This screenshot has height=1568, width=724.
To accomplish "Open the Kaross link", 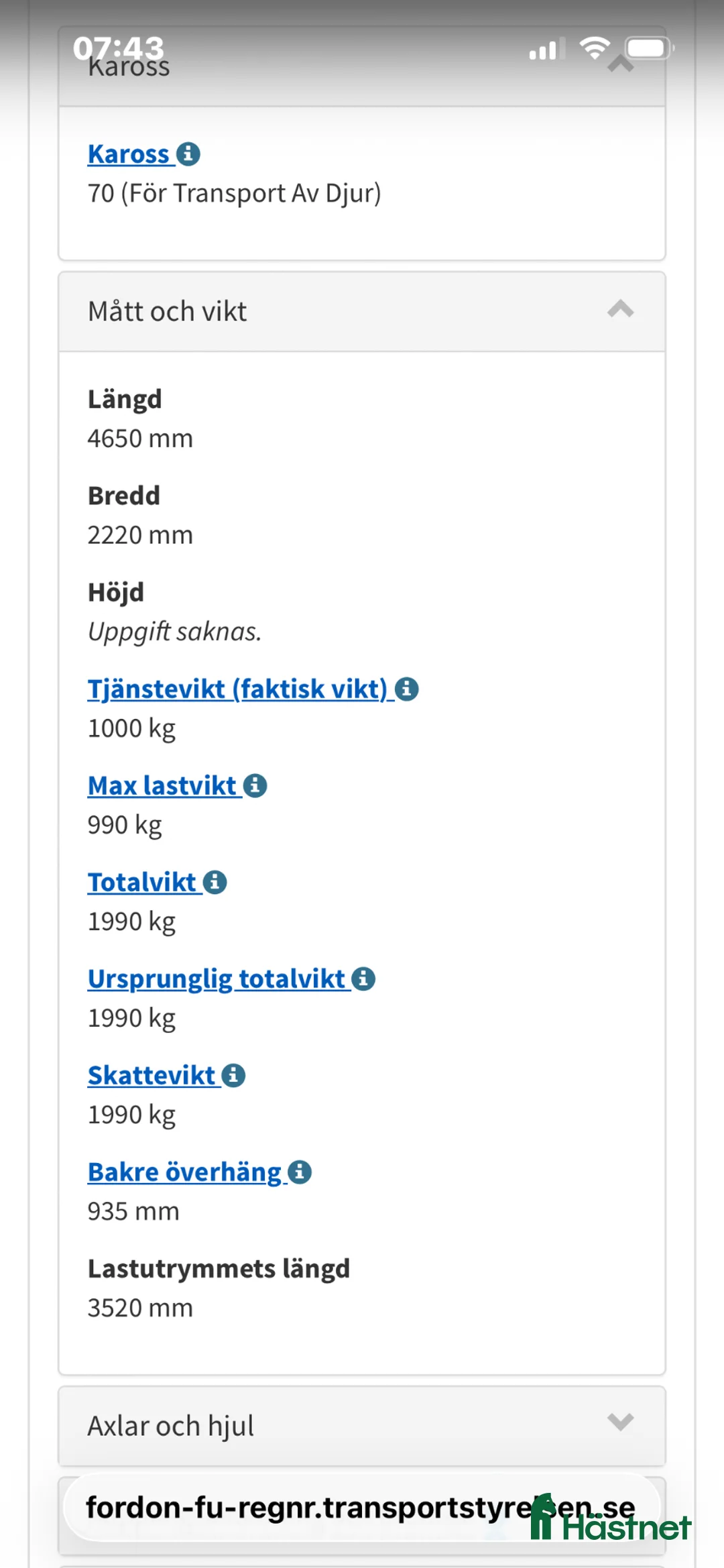I will 131,154.
